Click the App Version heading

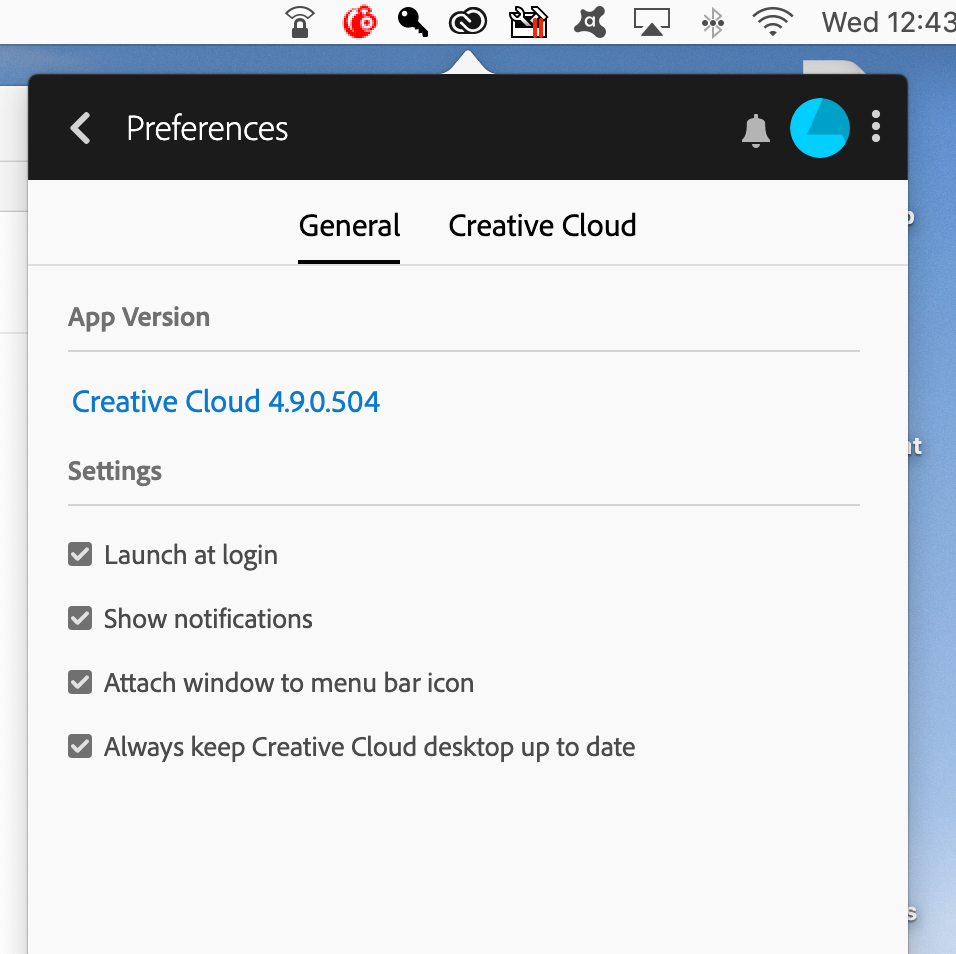(139, 318)
